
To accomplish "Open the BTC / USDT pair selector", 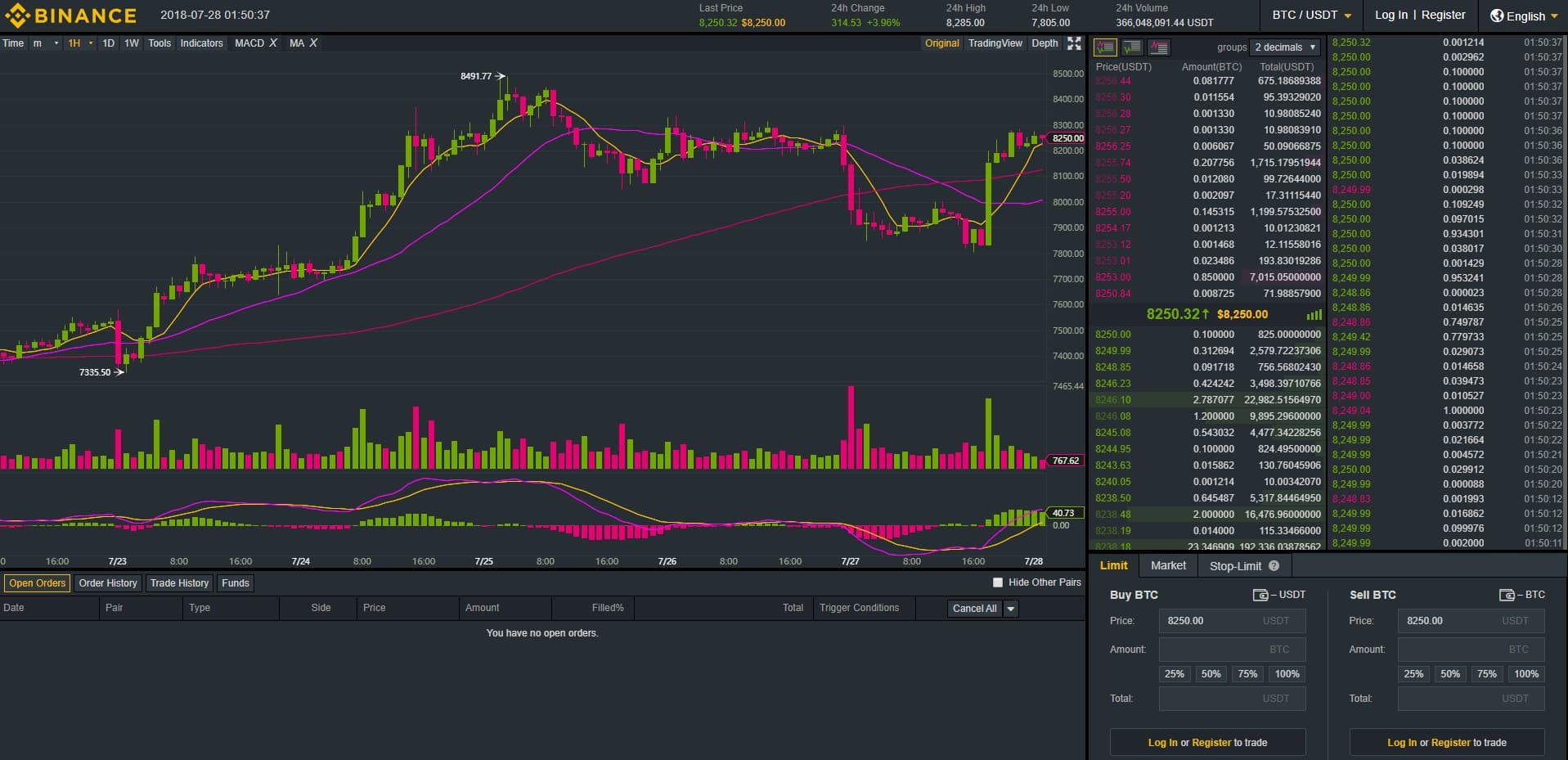I will tap(1311, 16).
